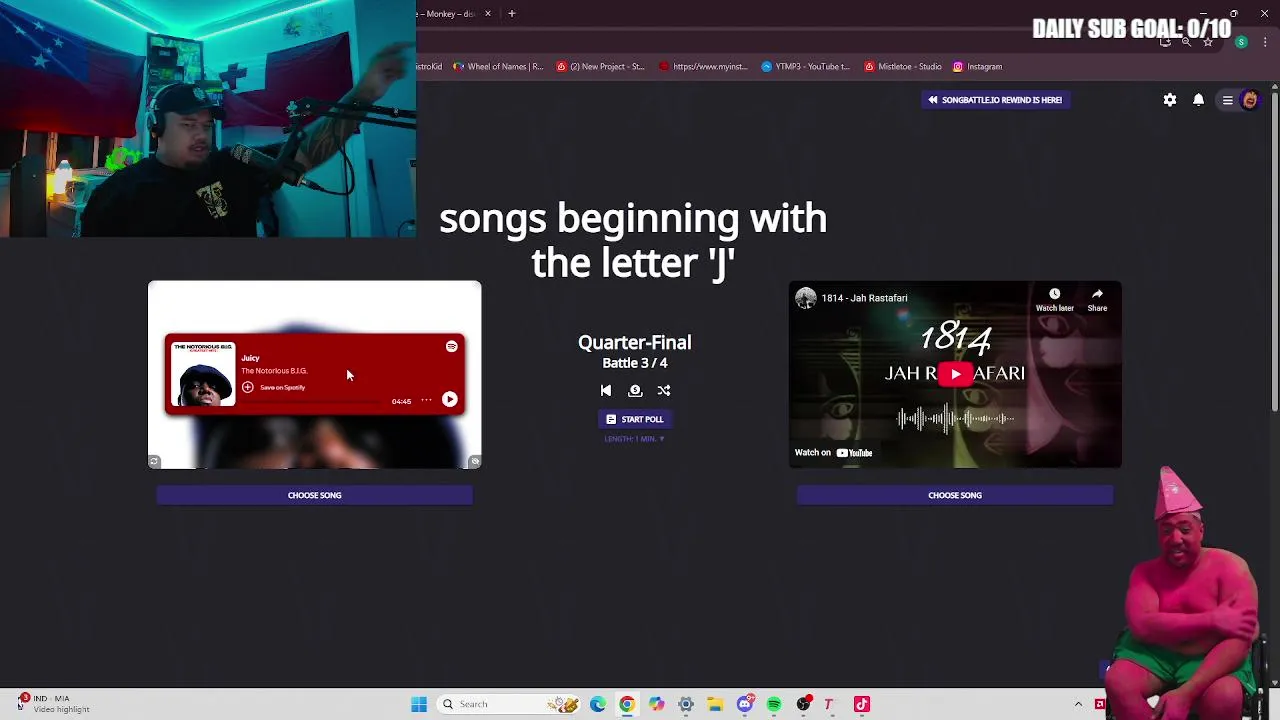Open the myinst bookmark link
The image size is (1280, 720).
(703, 67)
